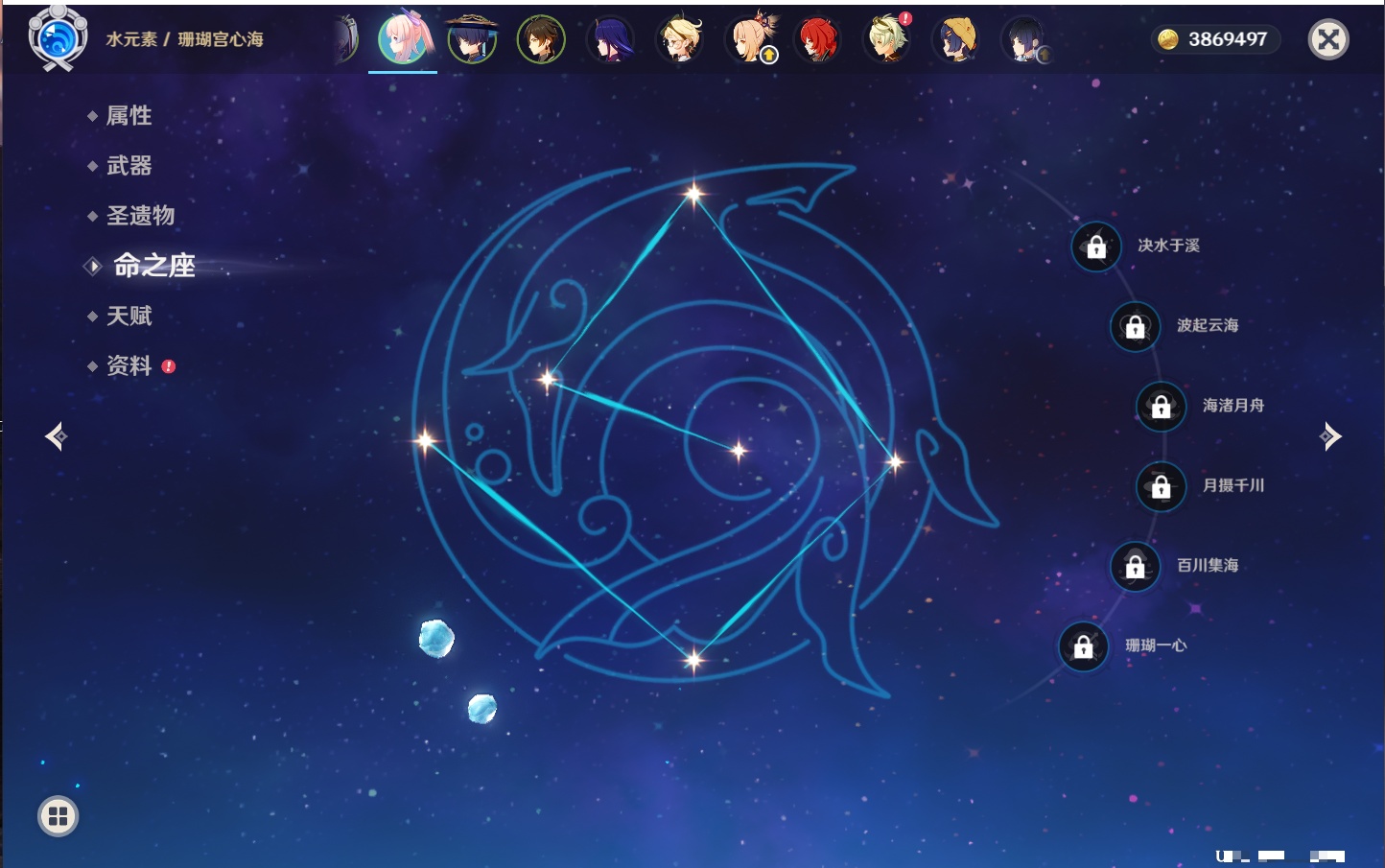
Task: Select the 命之座 constellation menu
Action: tap(153, 266)
